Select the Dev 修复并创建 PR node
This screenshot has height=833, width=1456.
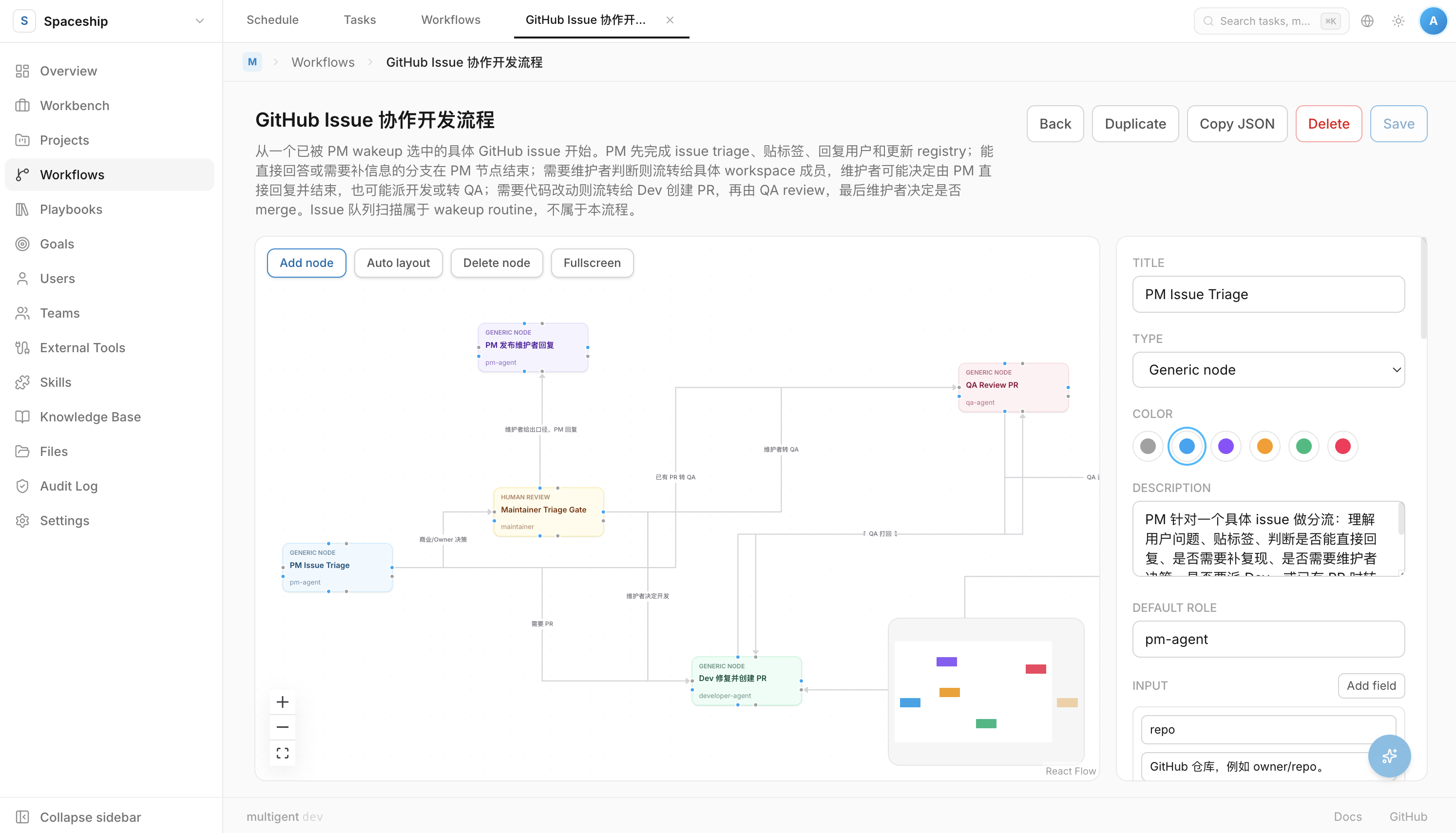point(746,681)
